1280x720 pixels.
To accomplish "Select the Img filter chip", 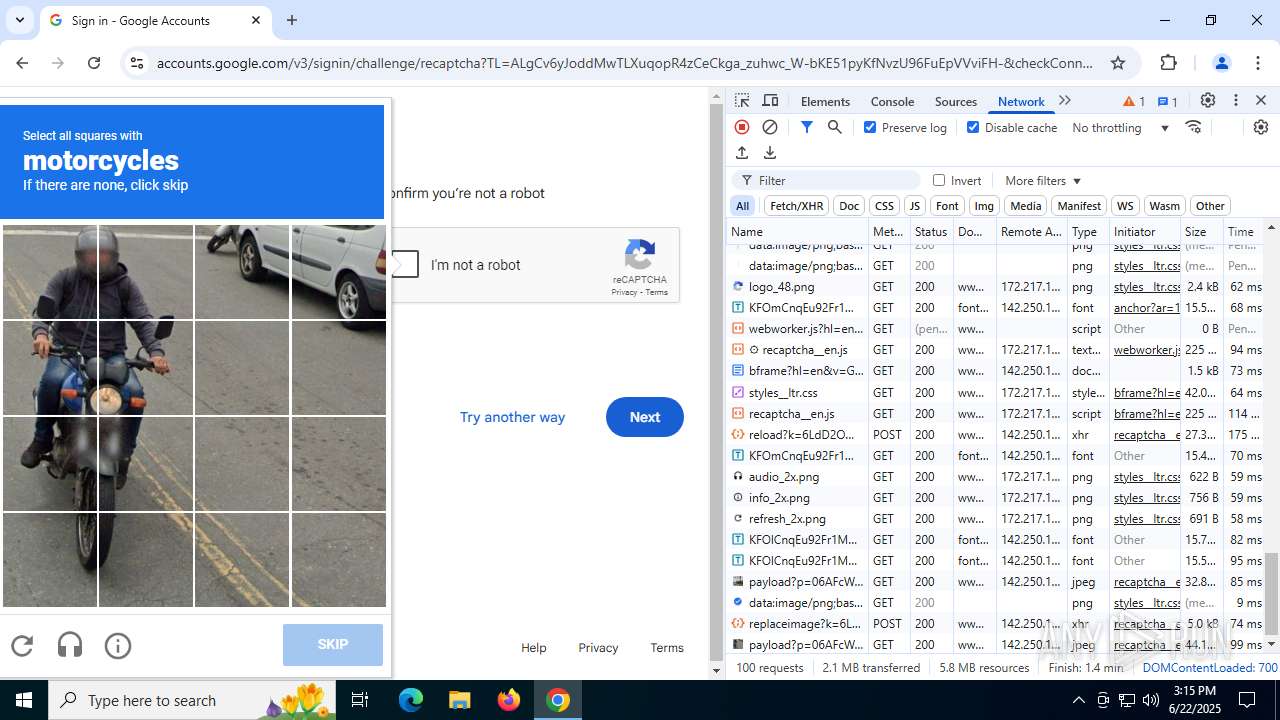I will 984,206.
